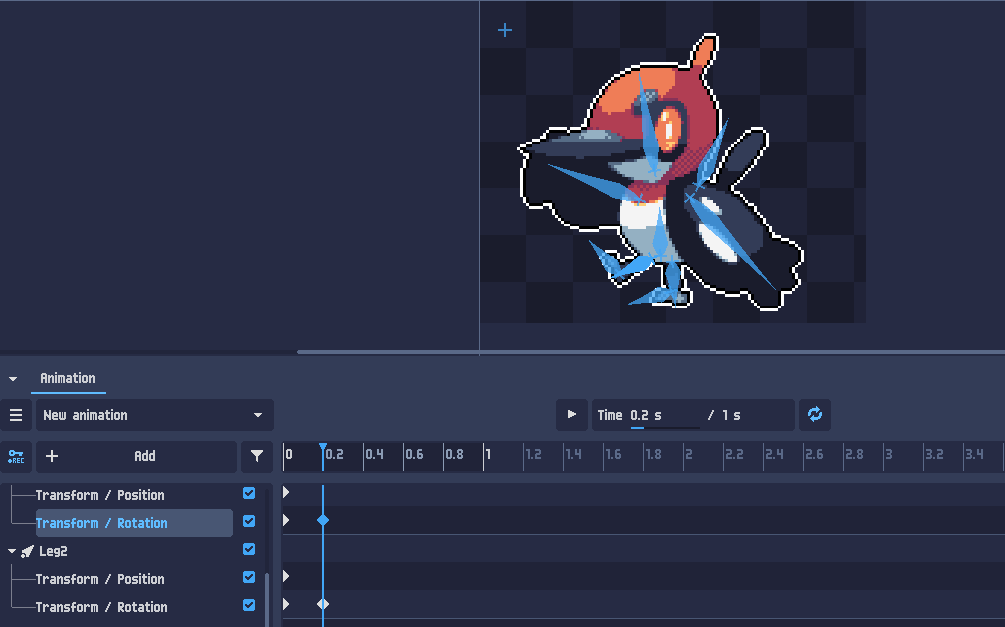1005x627 pixels.
Task: Click the canvas horizontal scrollbar
Action: coord(651,352)
